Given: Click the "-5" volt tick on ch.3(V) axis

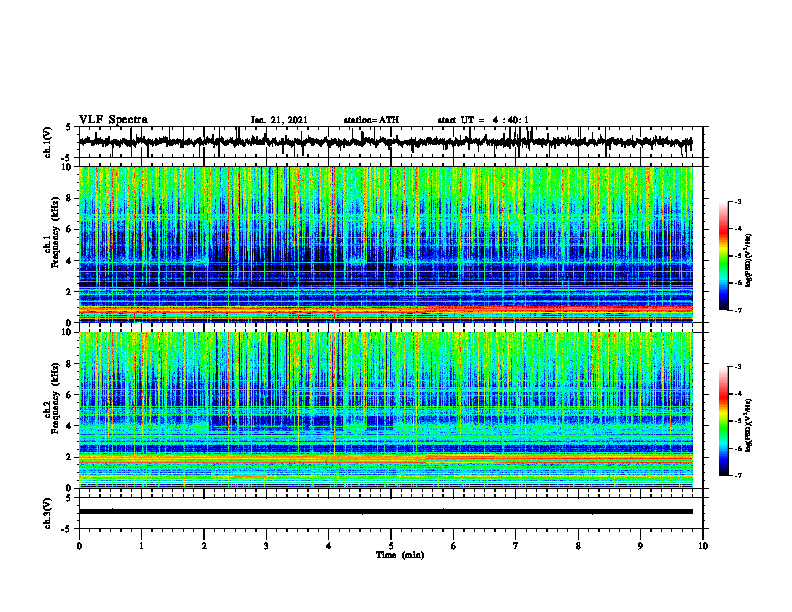Looking at the screenshot, I should 67,529.
